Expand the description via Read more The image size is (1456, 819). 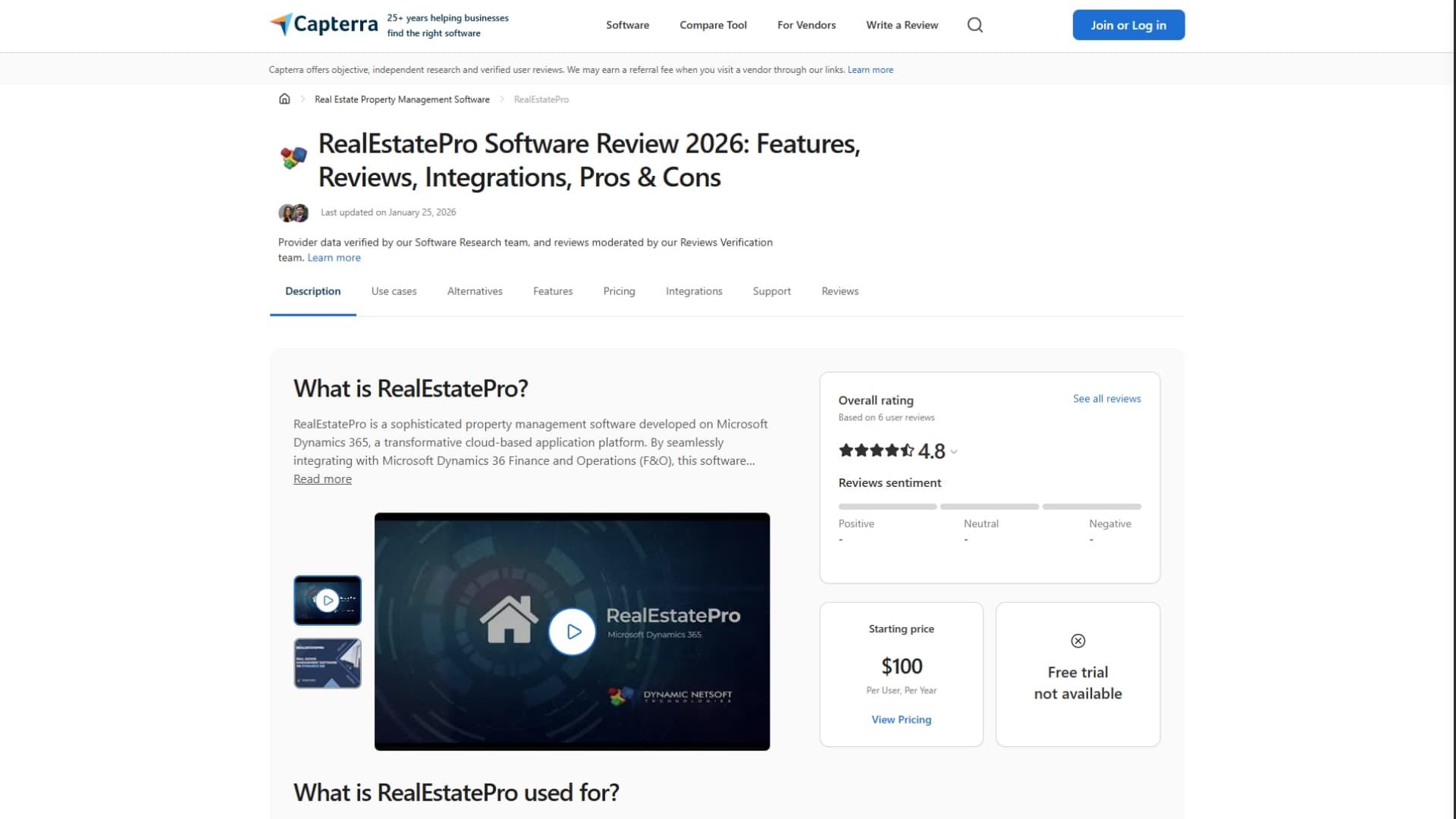point(322,479)
